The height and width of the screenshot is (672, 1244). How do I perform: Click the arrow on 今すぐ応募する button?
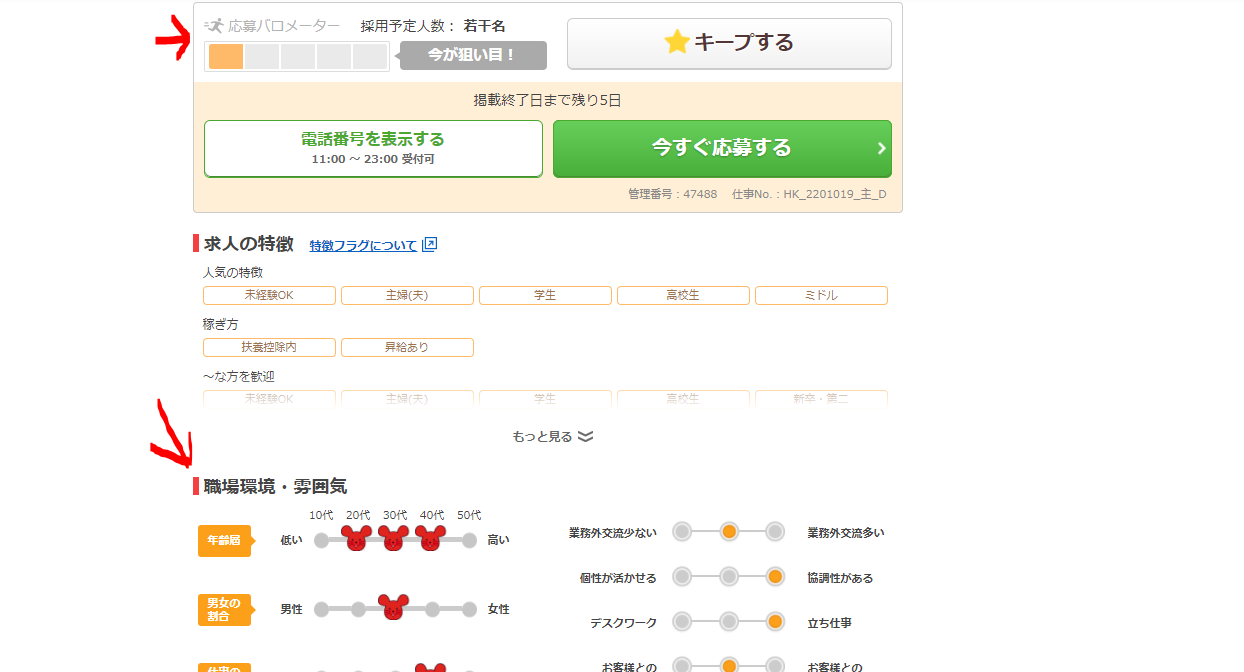(x=881, y=148)
